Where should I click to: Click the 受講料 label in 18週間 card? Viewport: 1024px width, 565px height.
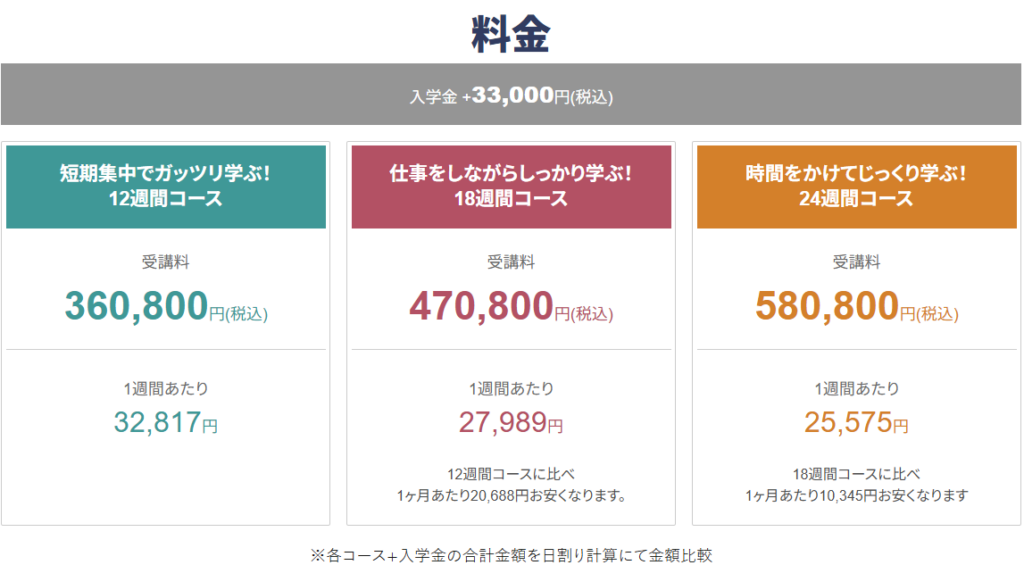point(511,262)
